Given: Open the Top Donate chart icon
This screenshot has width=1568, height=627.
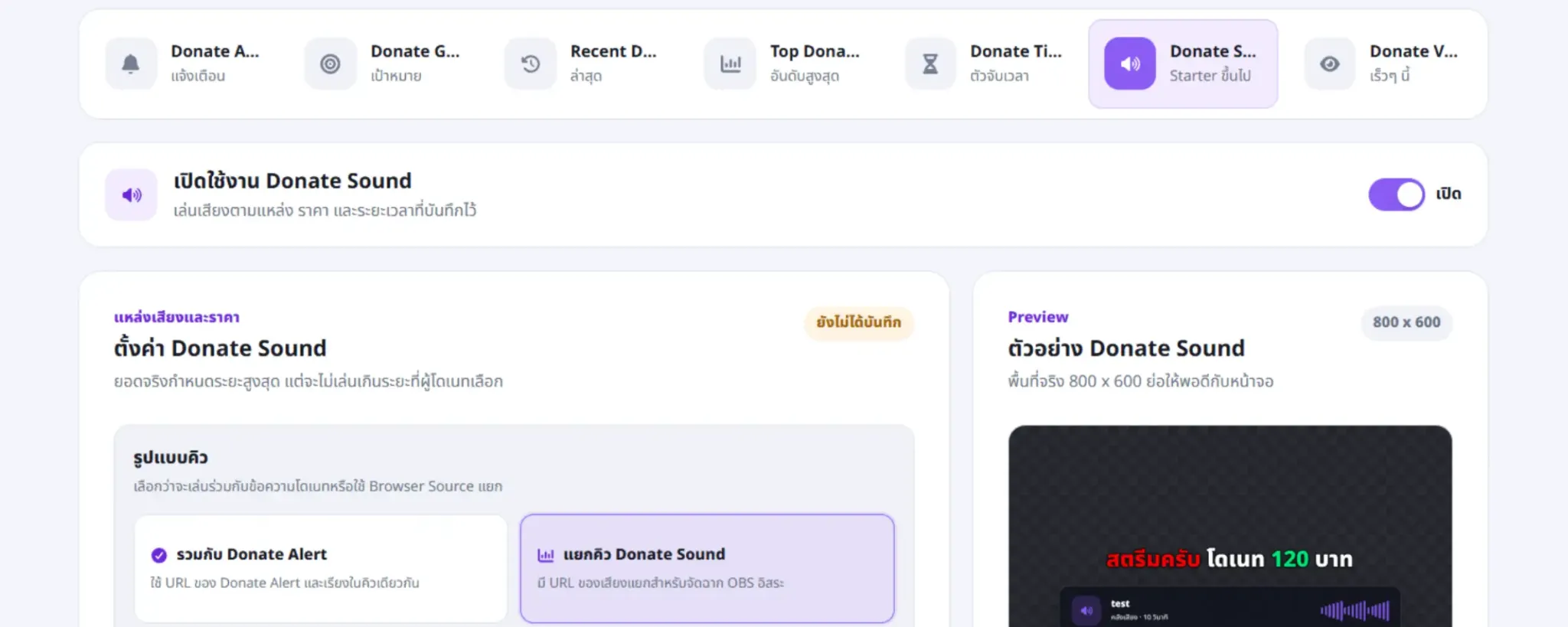Looking at the screenshot, I should 730,64.
